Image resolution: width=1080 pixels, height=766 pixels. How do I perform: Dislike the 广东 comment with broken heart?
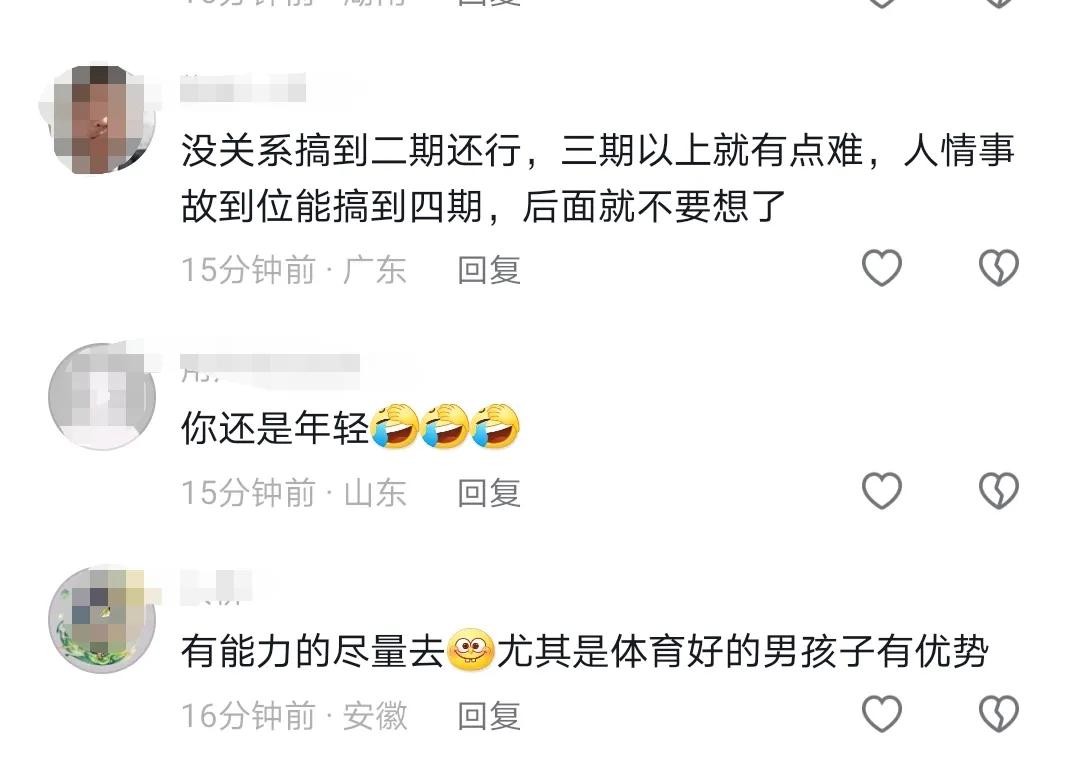(999, 267)
